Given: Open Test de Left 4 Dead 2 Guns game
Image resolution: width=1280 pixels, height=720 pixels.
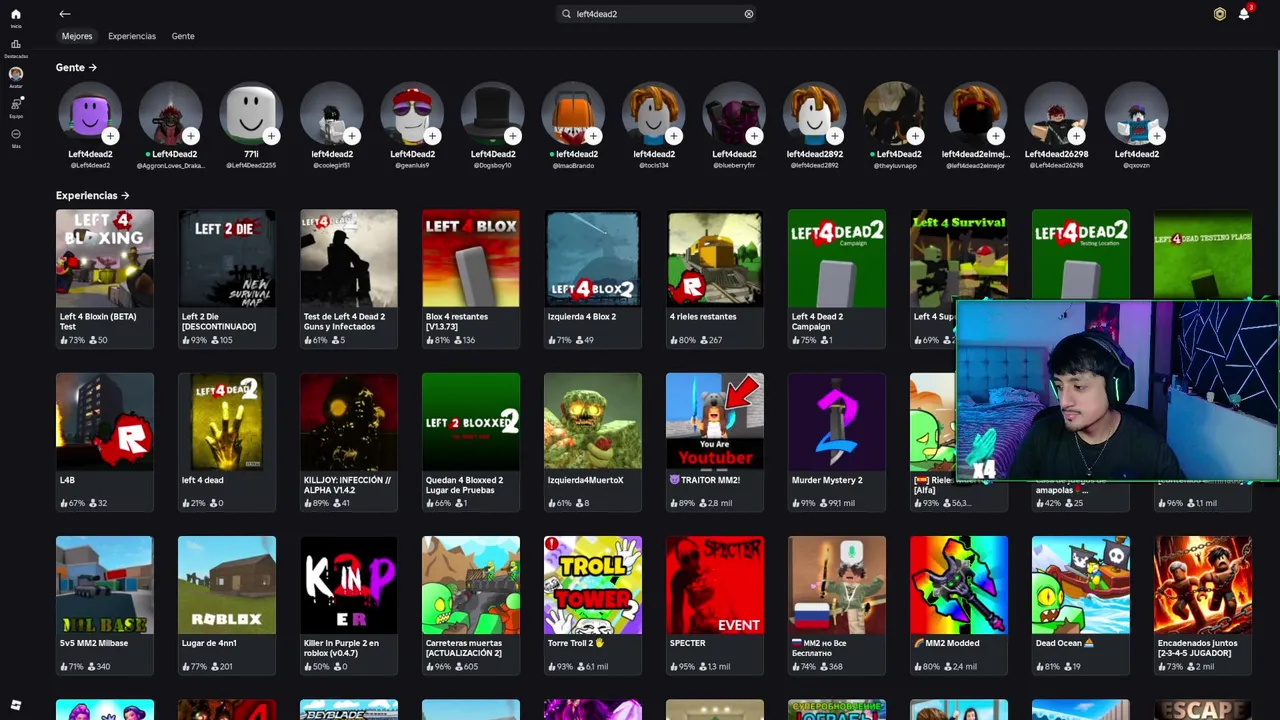Looking at the screenshot, I should (349, 278).
